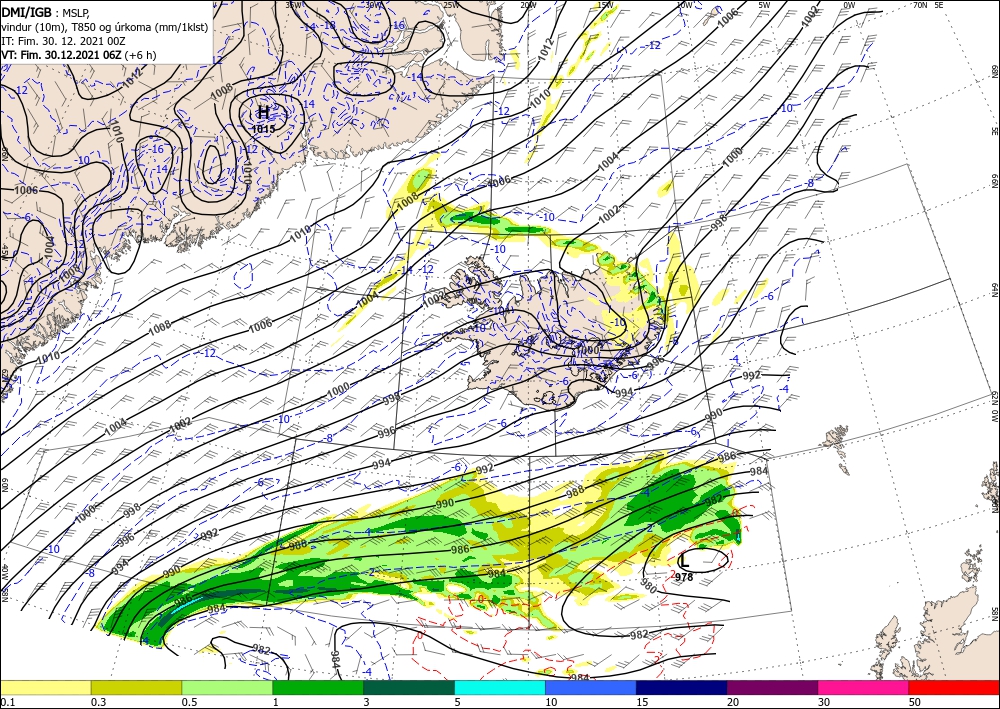Click the legend scale value 3
1000x709 pixels.
coord(367,702)
